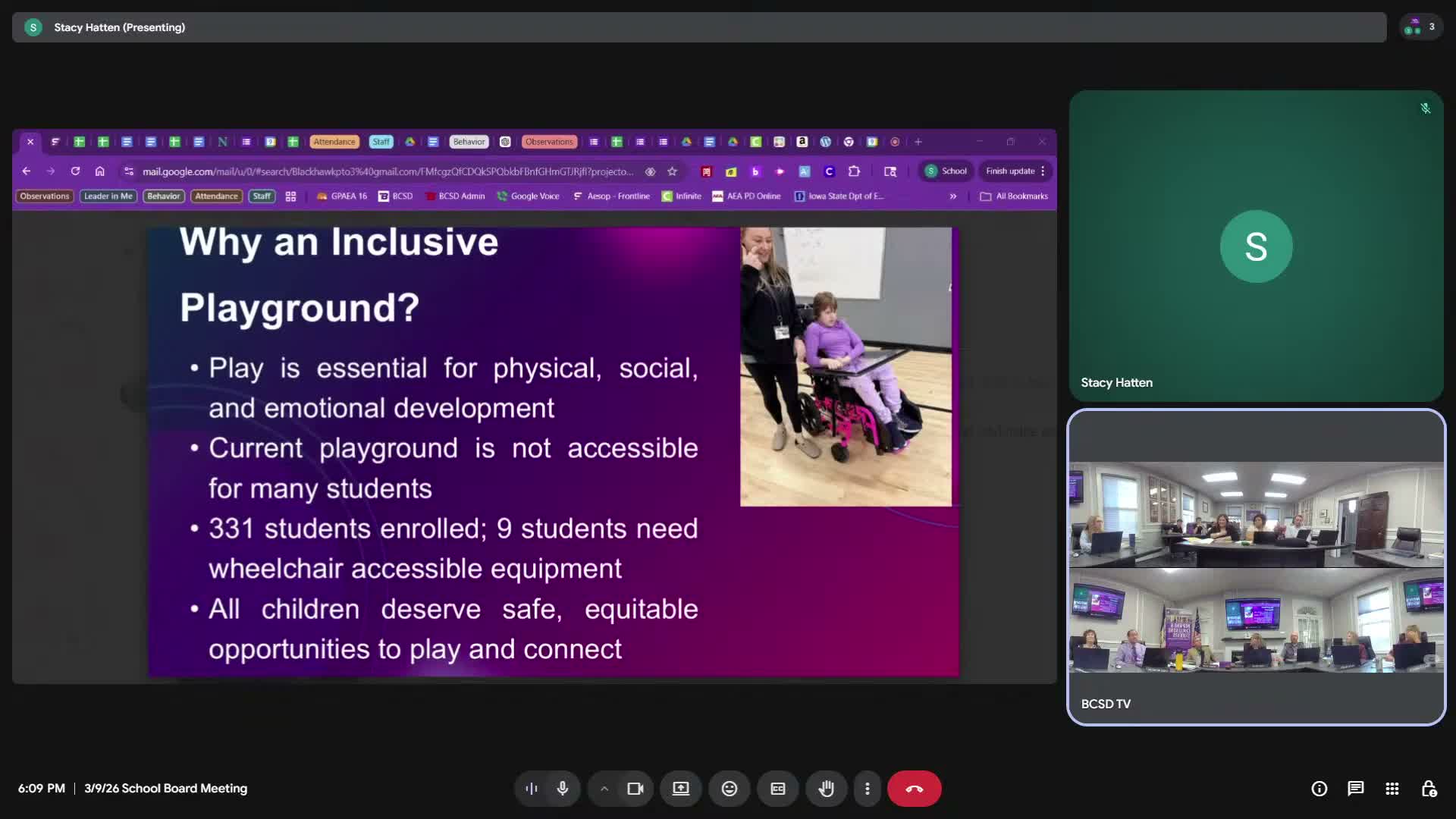Open the Behavior tab group
This screenshot has height=819, width=1456.
tap(469, 142)
